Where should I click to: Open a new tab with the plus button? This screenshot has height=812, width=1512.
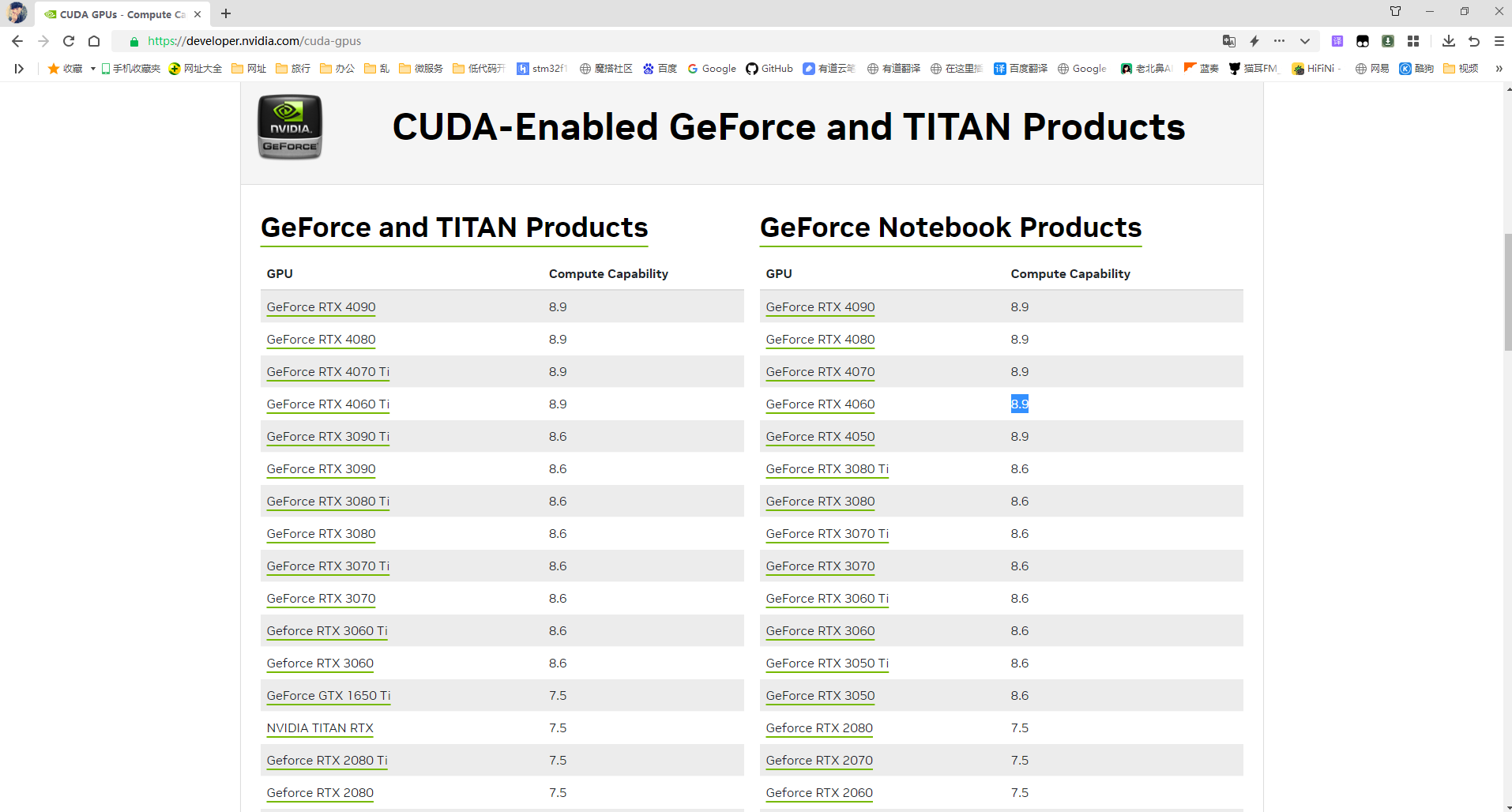(226, 13)
